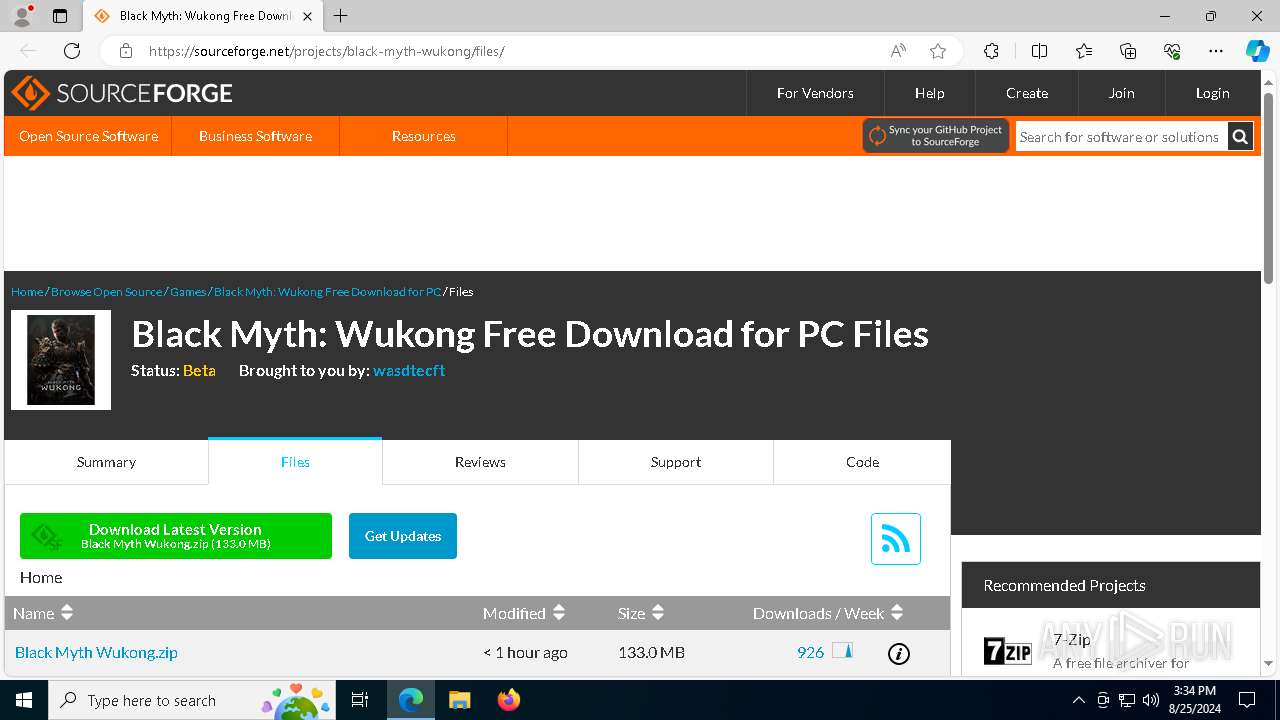
Task: Click the info icon for Black Myth Wukong.zip
Action: pyautogui.click(x=899, y=654)
